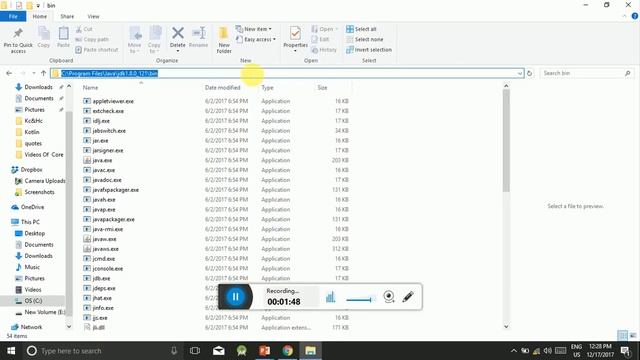Go up one folder level arrow
The image size is (640, 360).
point(44,73)
